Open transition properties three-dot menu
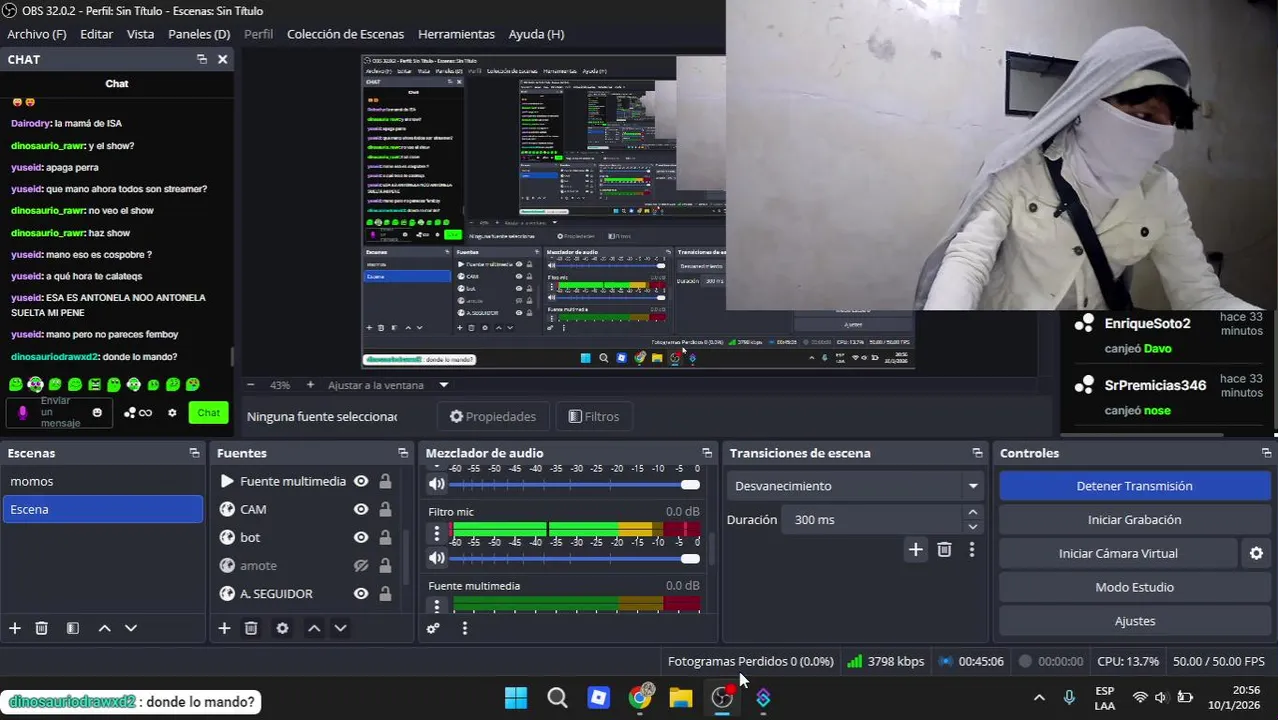1278x720 pixels. (971, 549)
